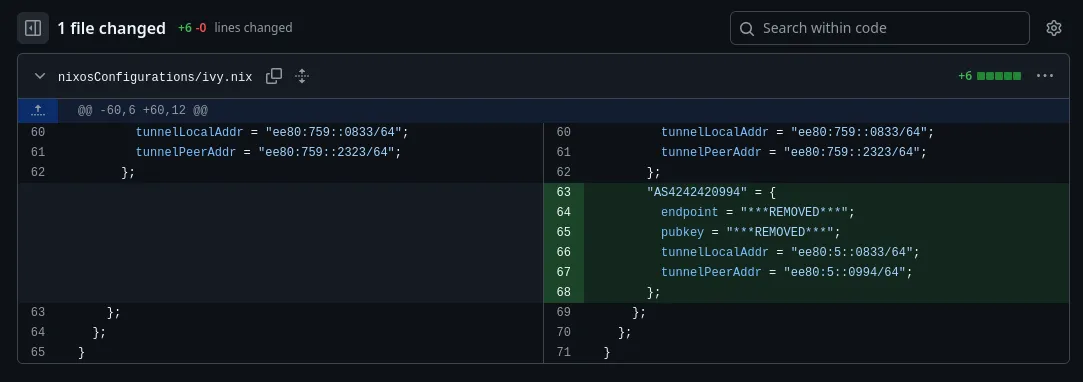The width and height of the screenshot is (1083, 382).
Task: Click right-side line number 71
Action: point(564,352)
